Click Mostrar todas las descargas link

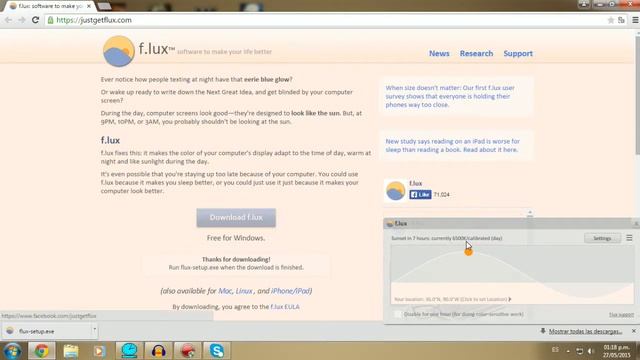(585, 331)
